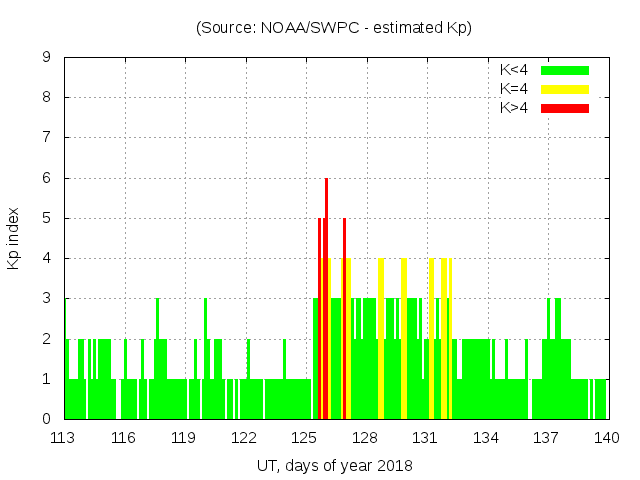Click the 'UT, days of year 2018' axis title

(x=334, y=466)
